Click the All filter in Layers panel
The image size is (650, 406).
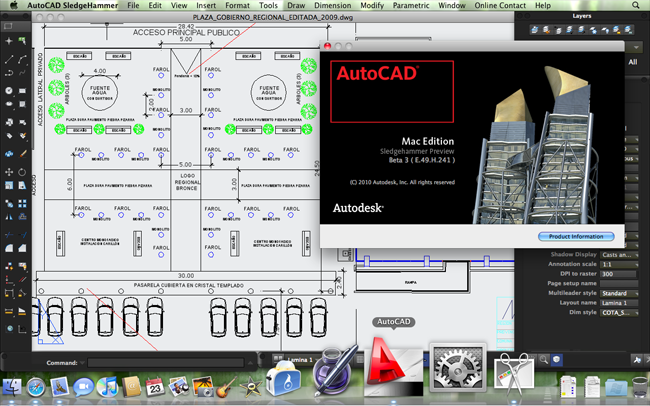point(633,62)
